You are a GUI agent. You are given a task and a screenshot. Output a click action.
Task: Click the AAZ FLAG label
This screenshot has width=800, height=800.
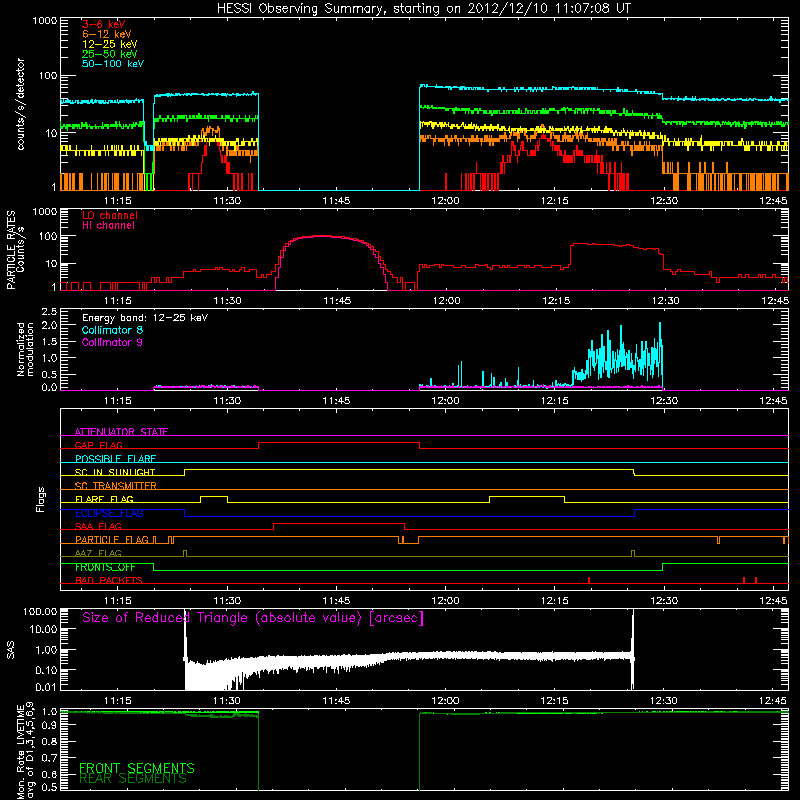pyautogui.click(x=98, y=553)
